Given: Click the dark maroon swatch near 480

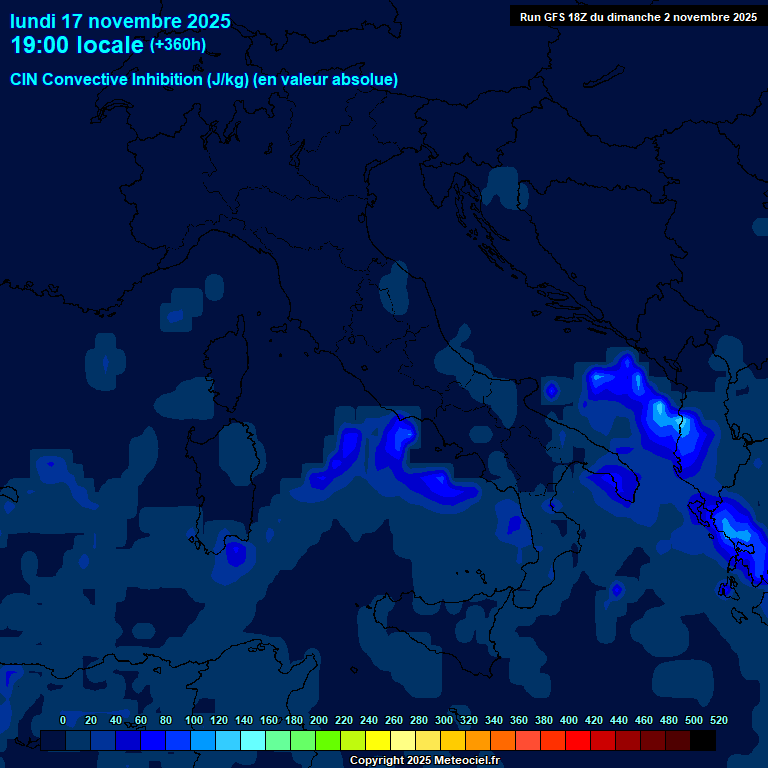Looking at the screenshot, I should click(x=678, y=741).
